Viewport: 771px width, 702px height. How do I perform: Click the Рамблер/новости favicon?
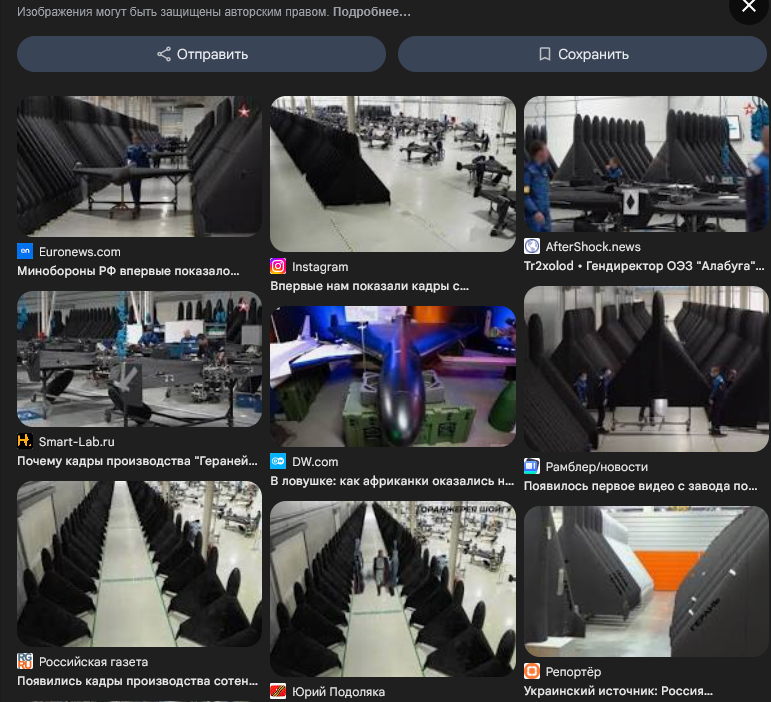532,466
